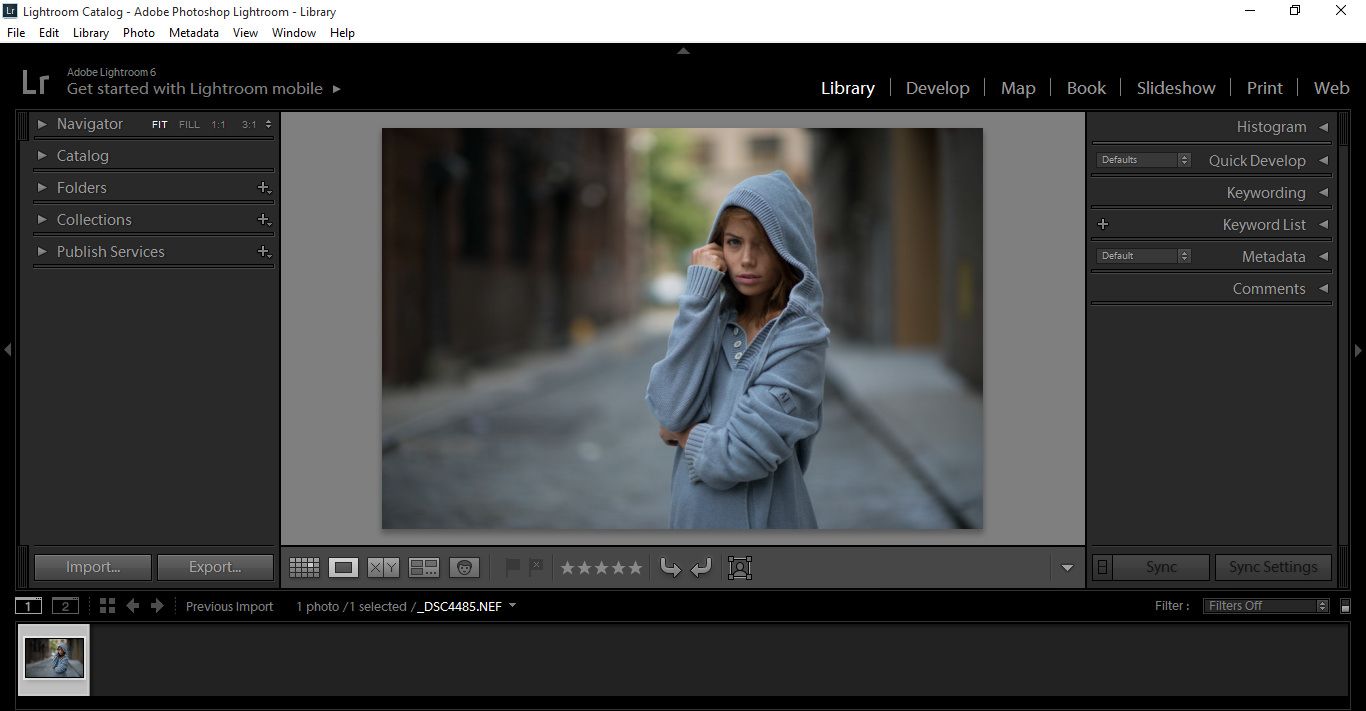Open the View menu
The width and height of the screenshot is (1366, 711).
click(245, 33)
